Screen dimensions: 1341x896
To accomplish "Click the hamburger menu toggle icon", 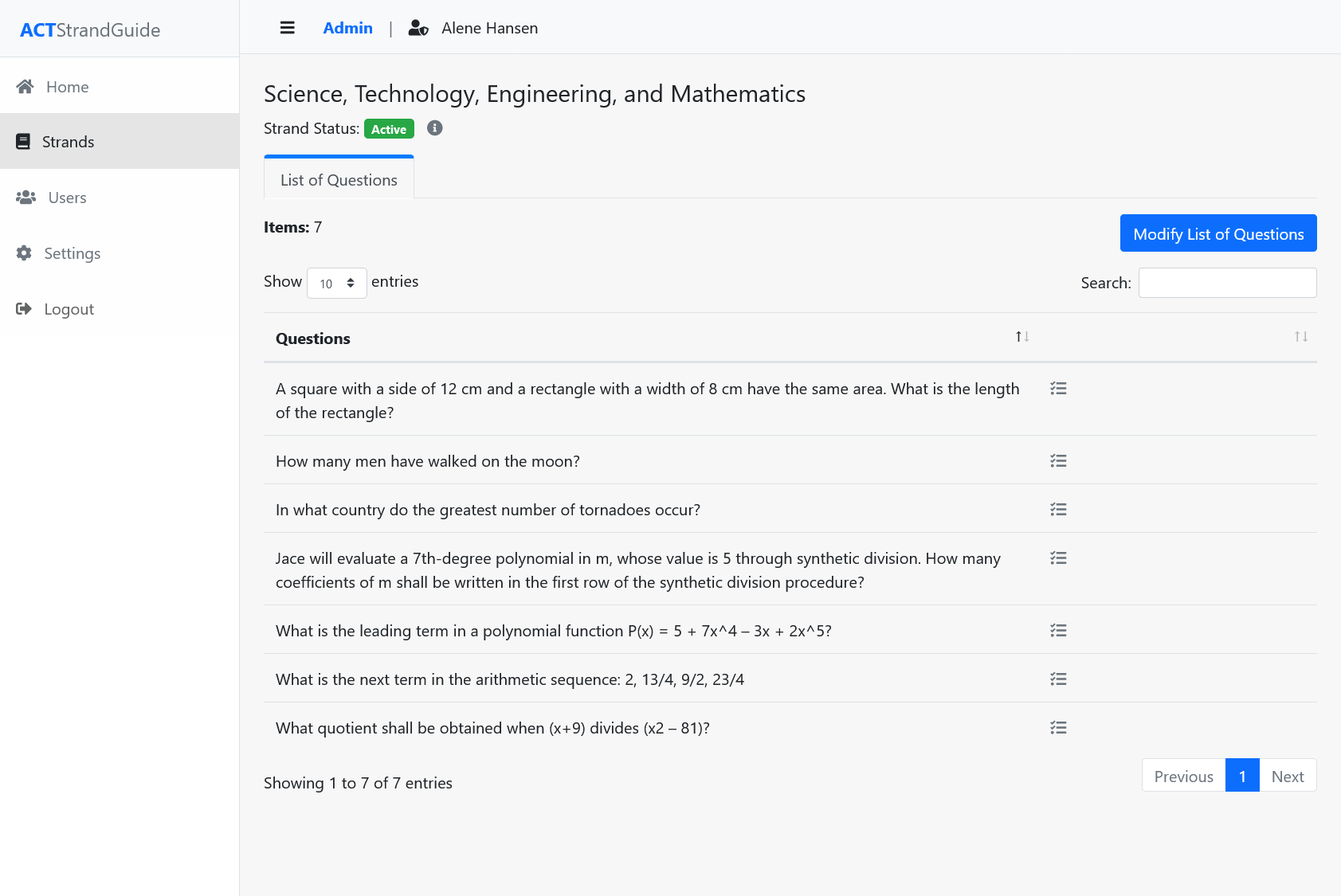I will coord(288,28).
